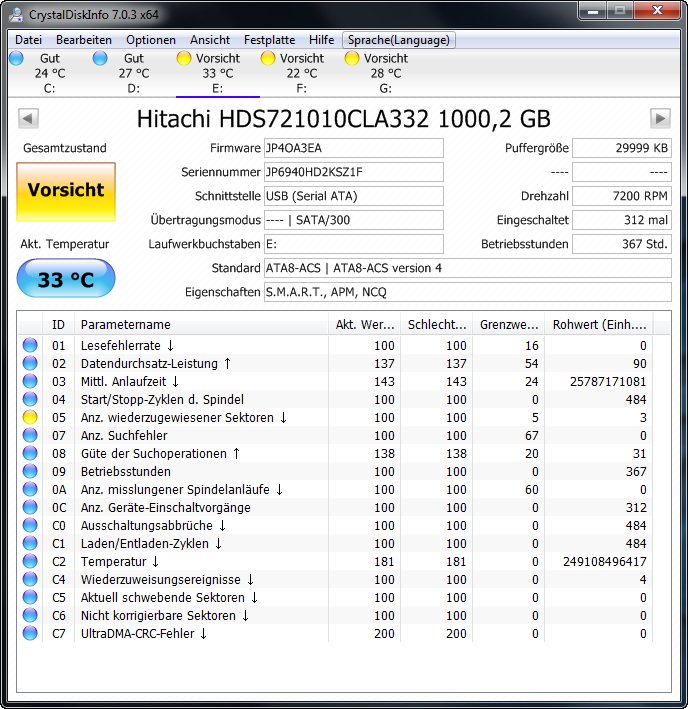688x709 pixels.
Task: Click the status icon for Anz. Suchfehler
Action: coord(30,435)
